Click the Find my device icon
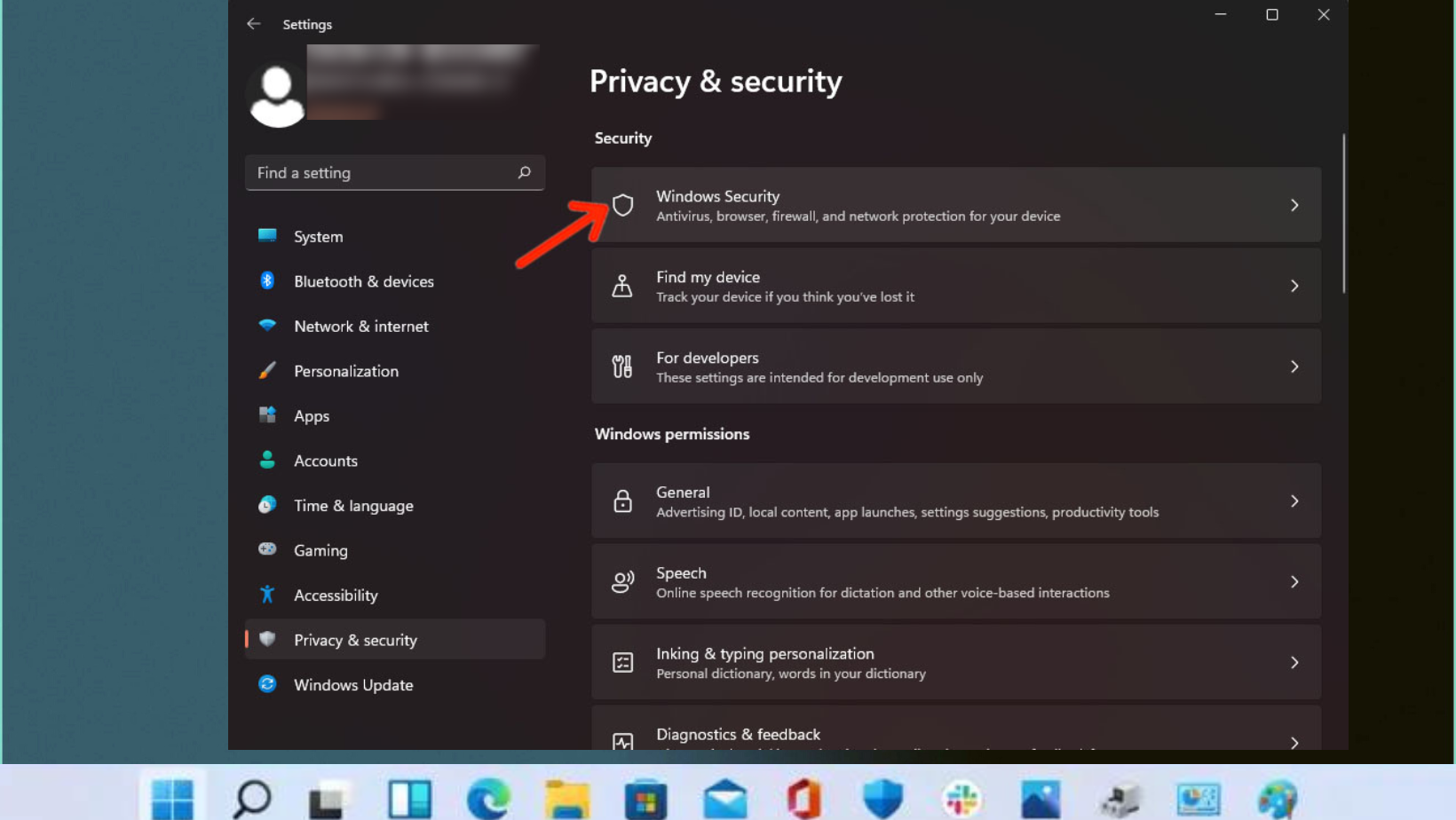The image size is (1456, 820). (622, 285)
